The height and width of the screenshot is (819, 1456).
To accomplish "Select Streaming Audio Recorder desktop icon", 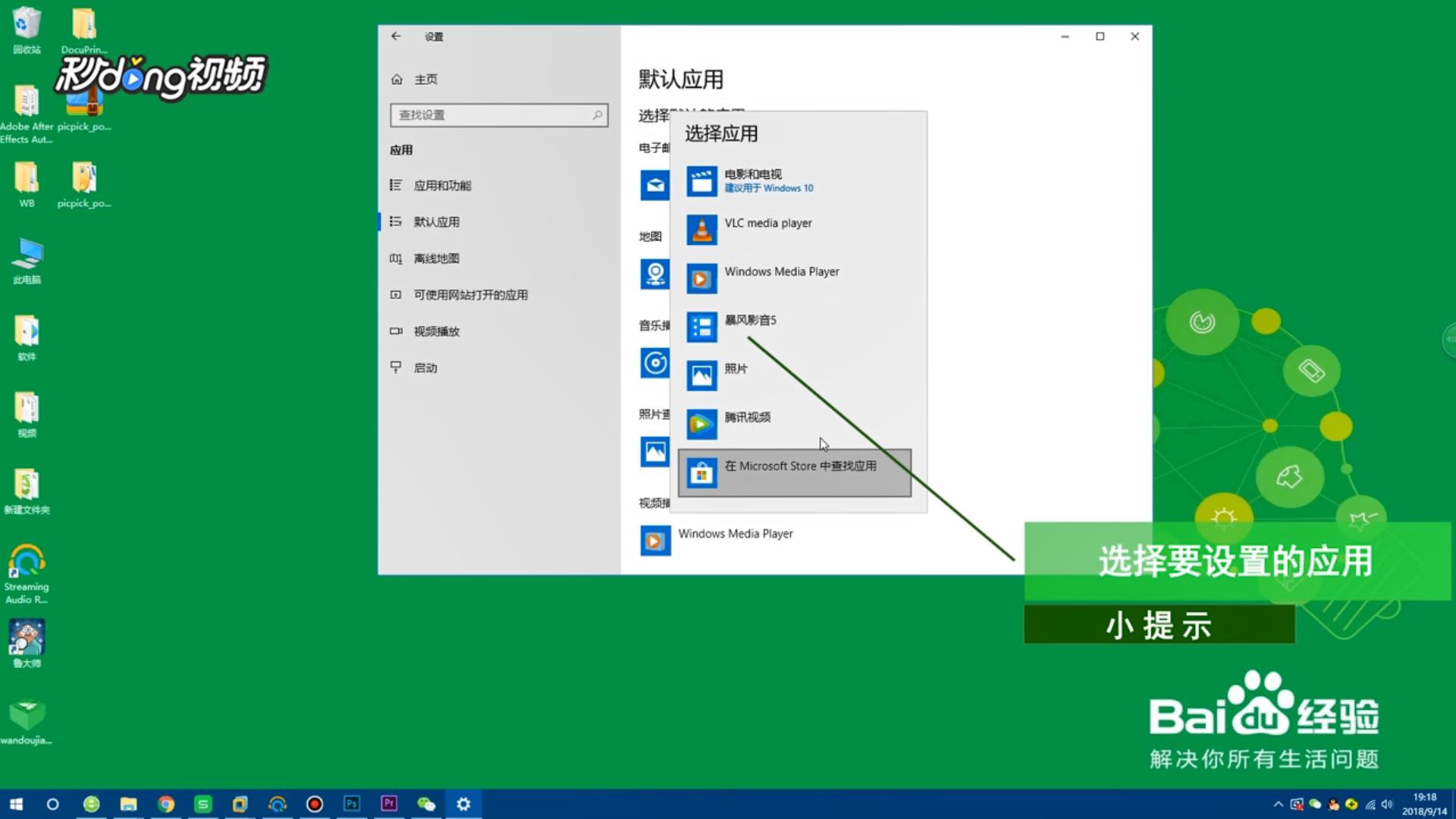I will coord(27,574).
